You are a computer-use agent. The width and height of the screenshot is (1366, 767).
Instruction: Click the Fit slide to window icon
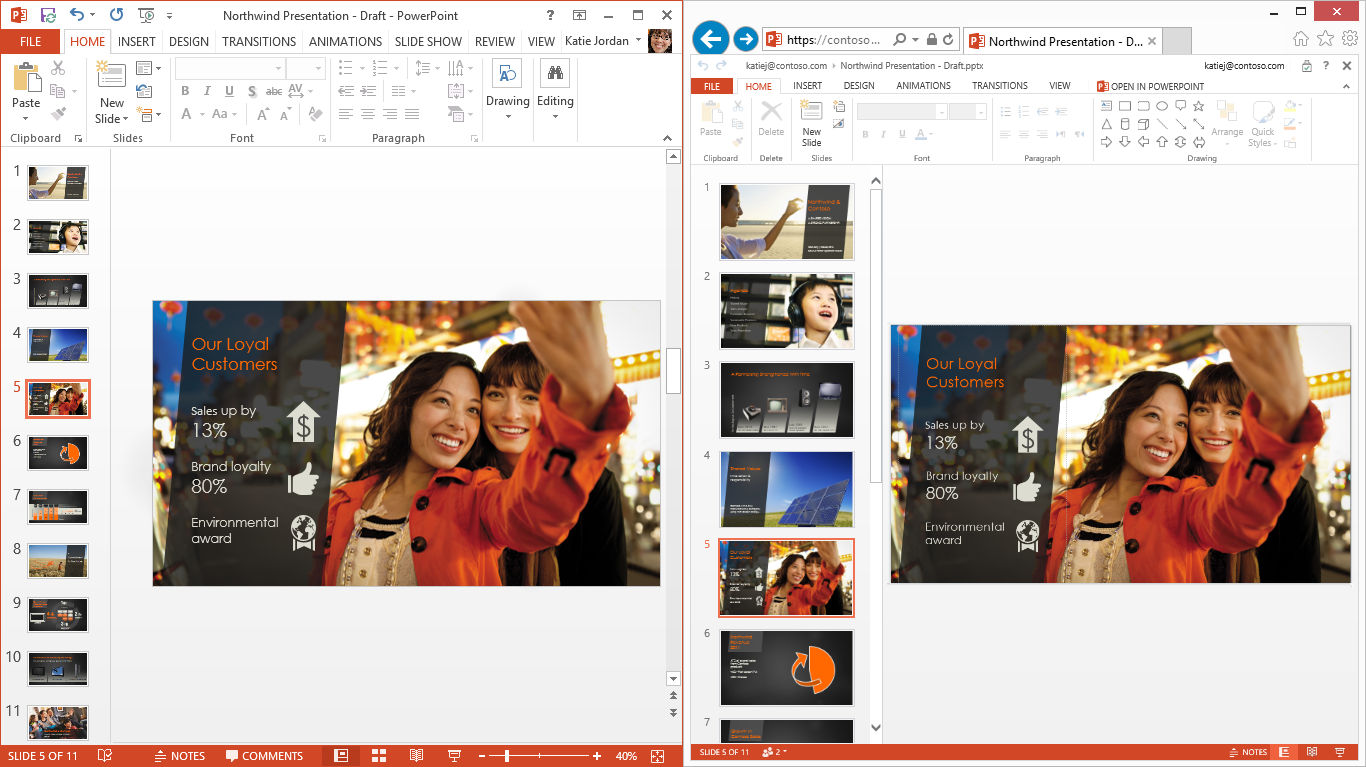click(x=657, y=756)
